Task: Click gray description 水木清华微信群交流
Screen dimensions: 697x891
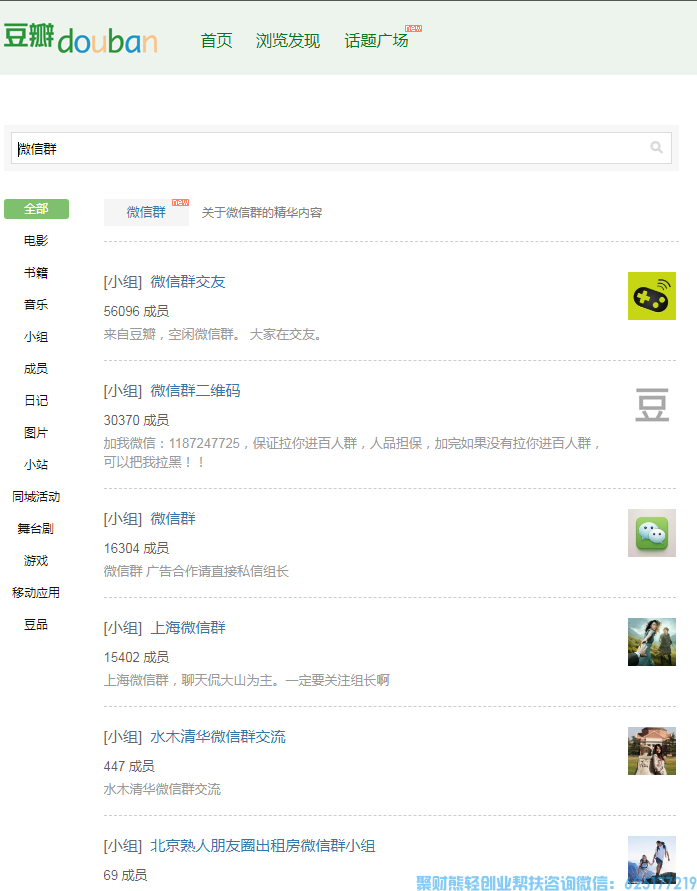Action: point(162,789)
